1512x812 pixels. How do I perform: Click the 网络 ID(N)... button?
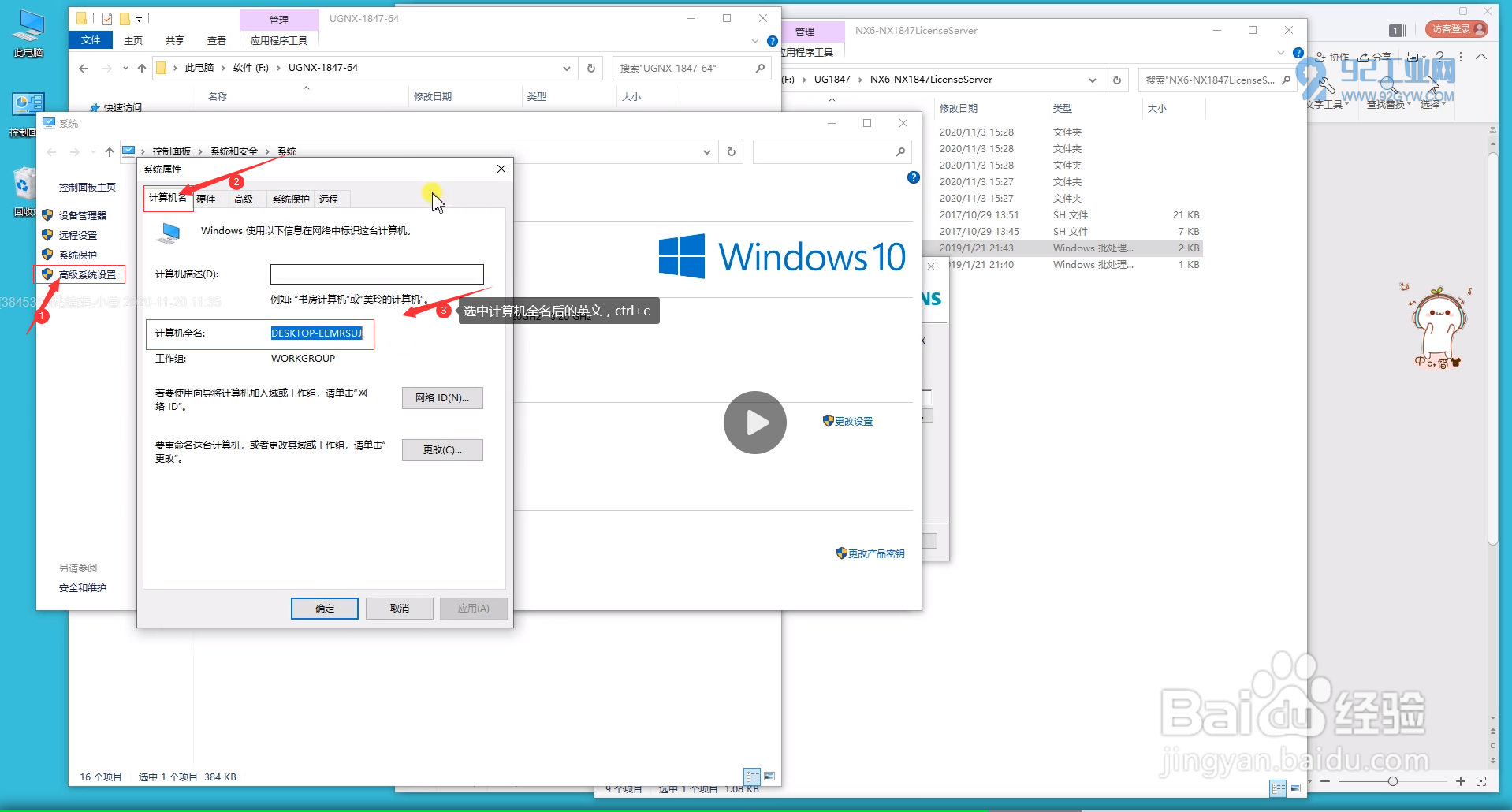point(442,398)
